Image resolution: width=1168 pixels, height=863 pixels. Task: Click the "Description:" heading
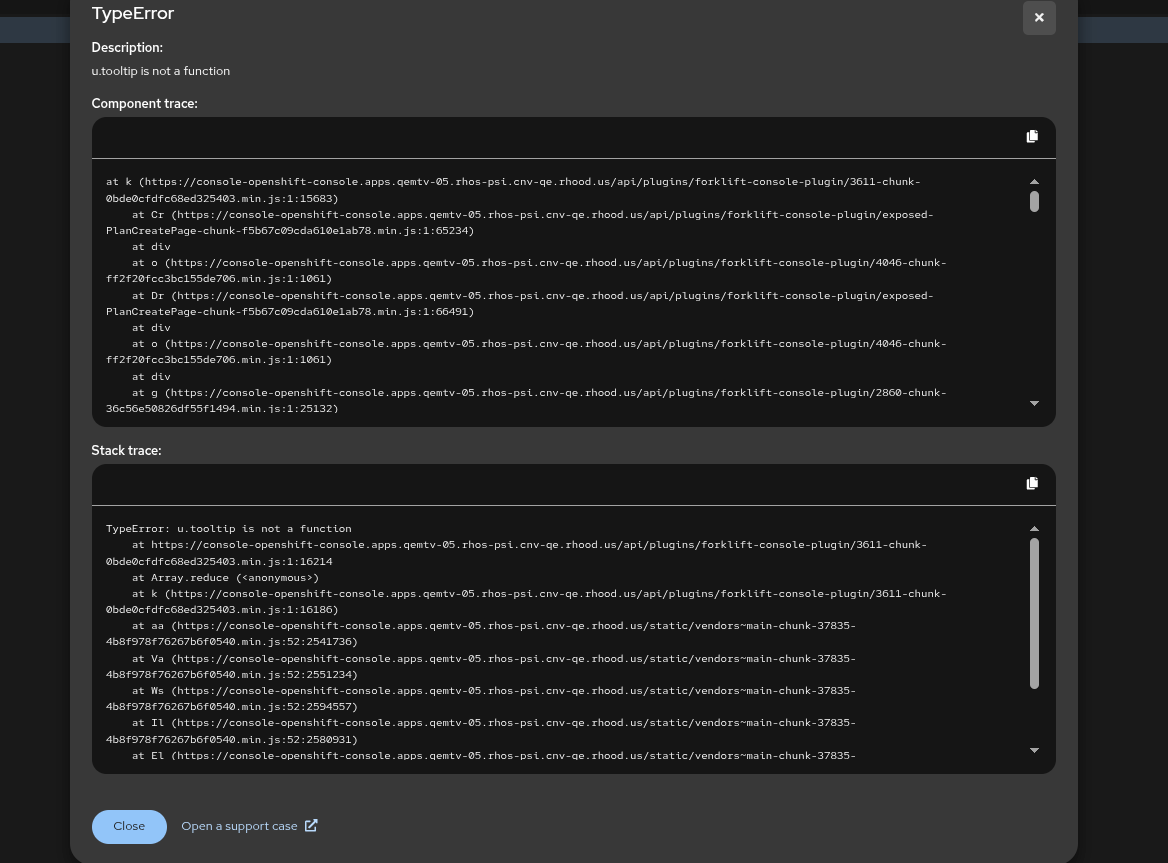click(127, 48)
